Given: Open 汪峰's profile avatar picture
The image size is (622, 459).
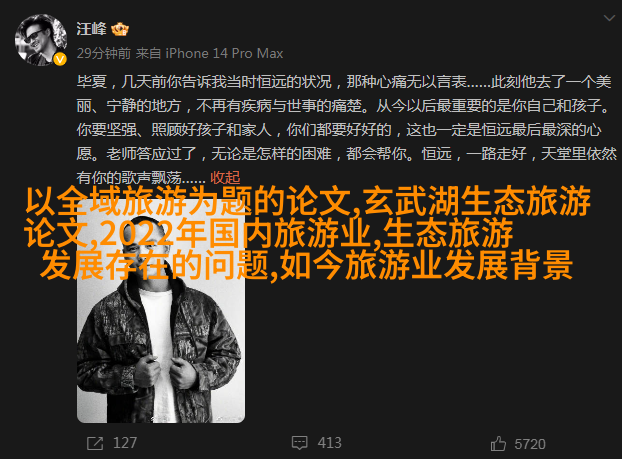Looking at the screenshot, I should 40,40.
